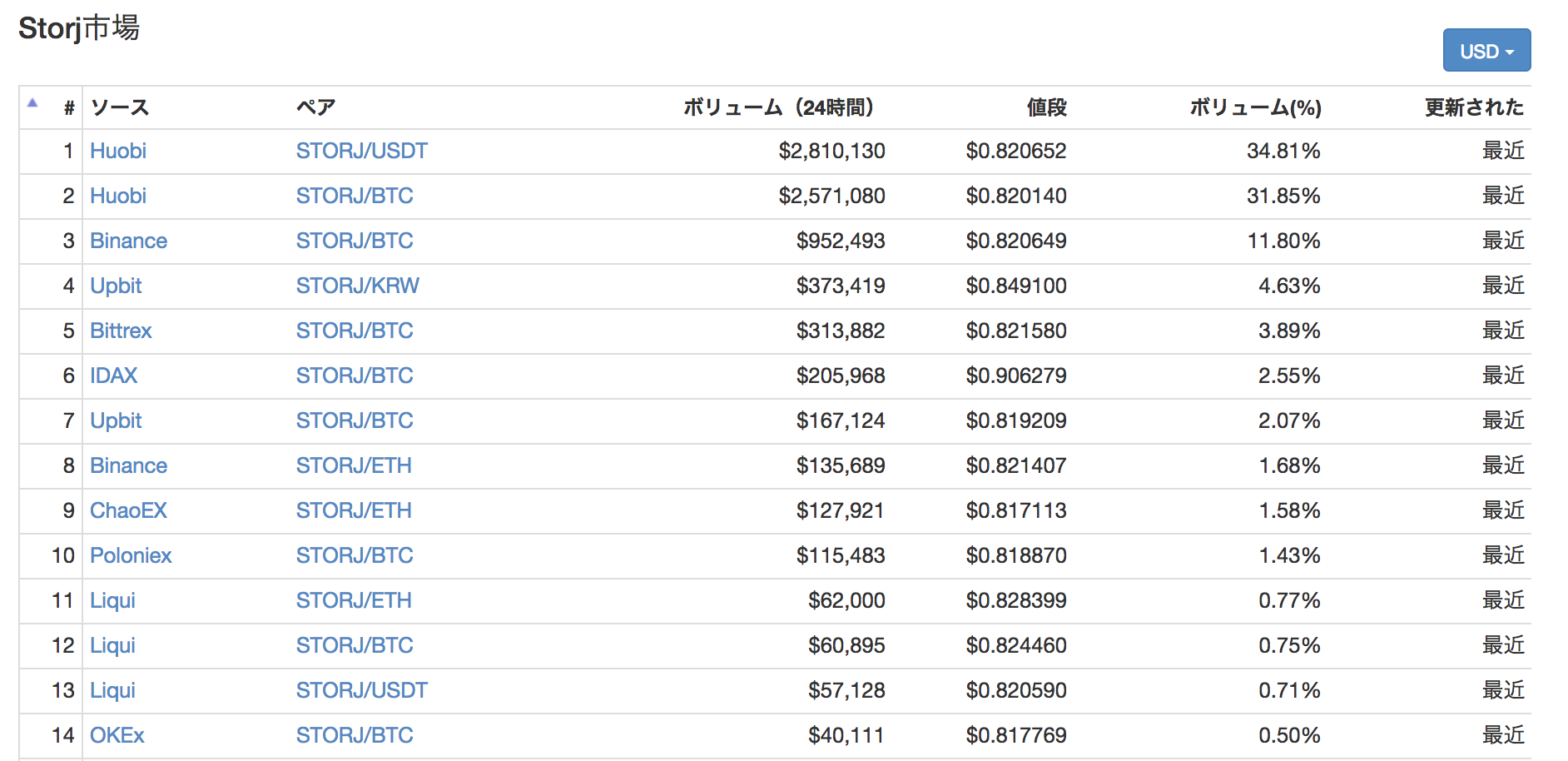
Task: Open STORJ/BTC pair in row 3
Action: coord(355,241)
